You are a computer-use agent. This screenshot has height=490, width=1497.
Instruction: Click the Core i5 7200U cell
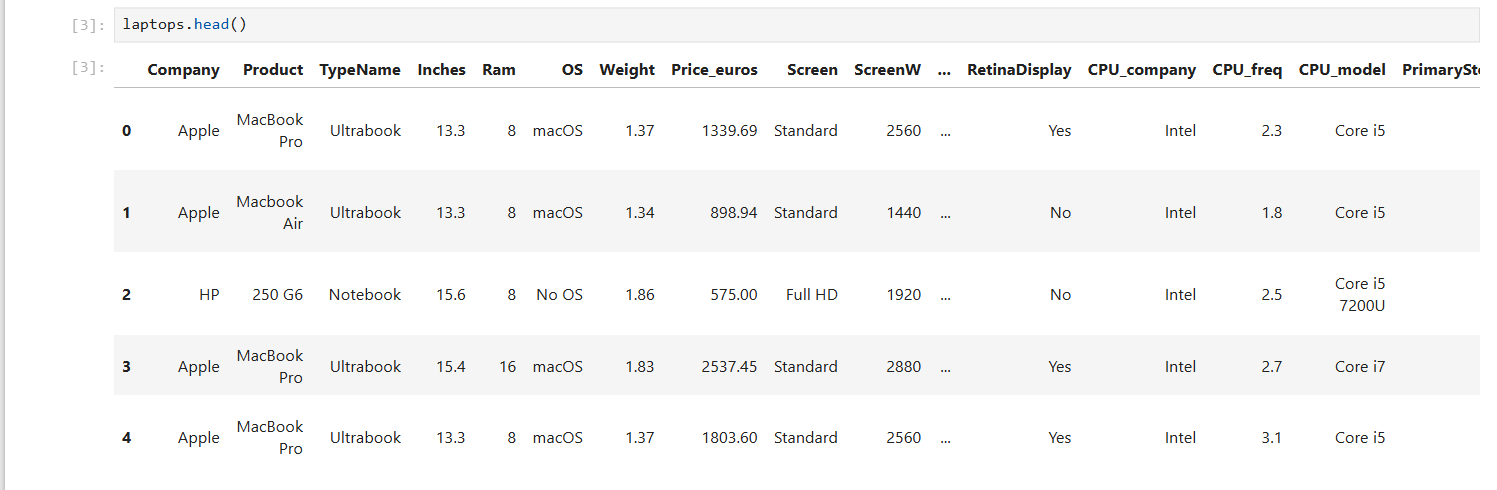1360,295
